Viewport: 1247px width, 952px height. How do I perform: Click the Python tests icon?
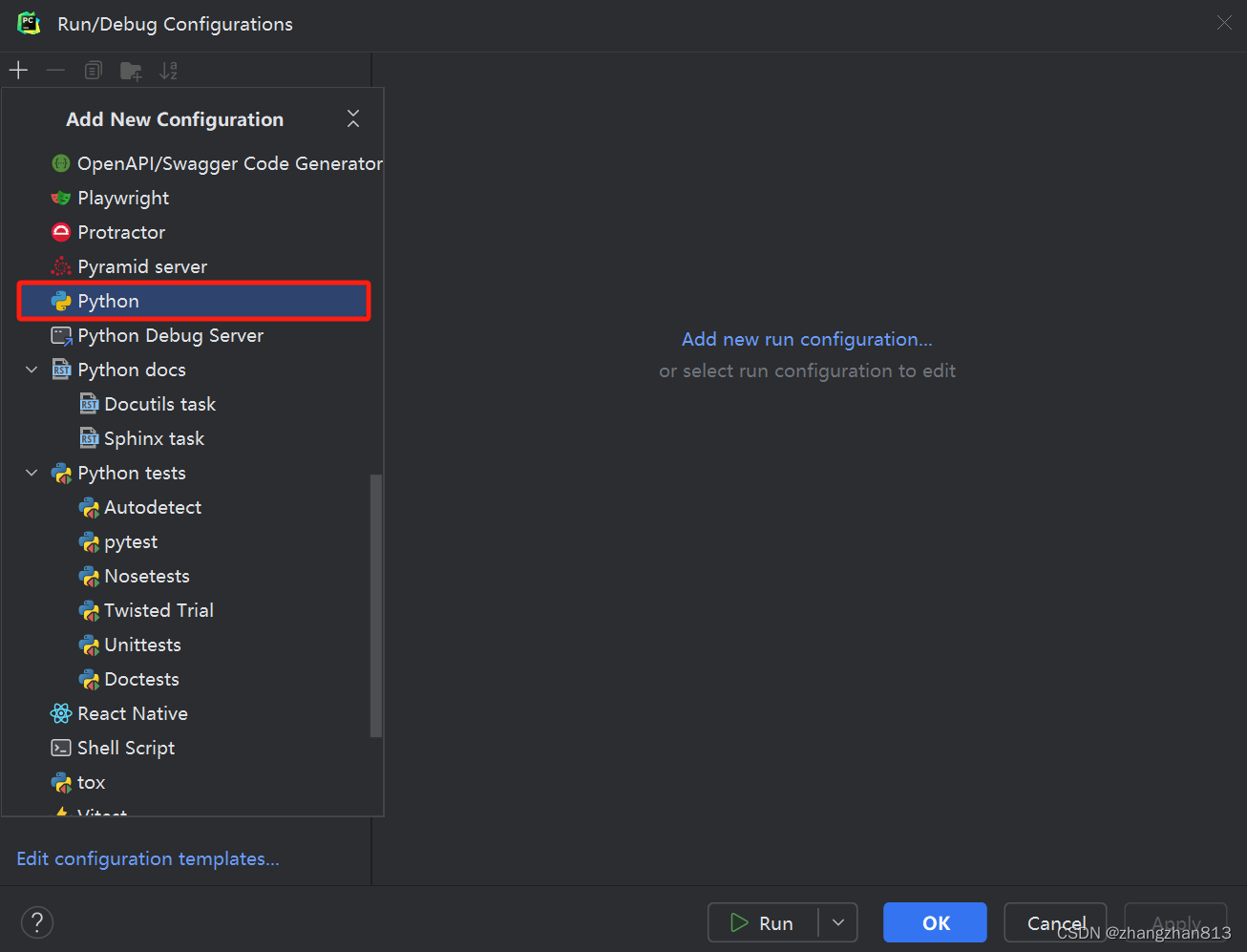click(61, 473)
